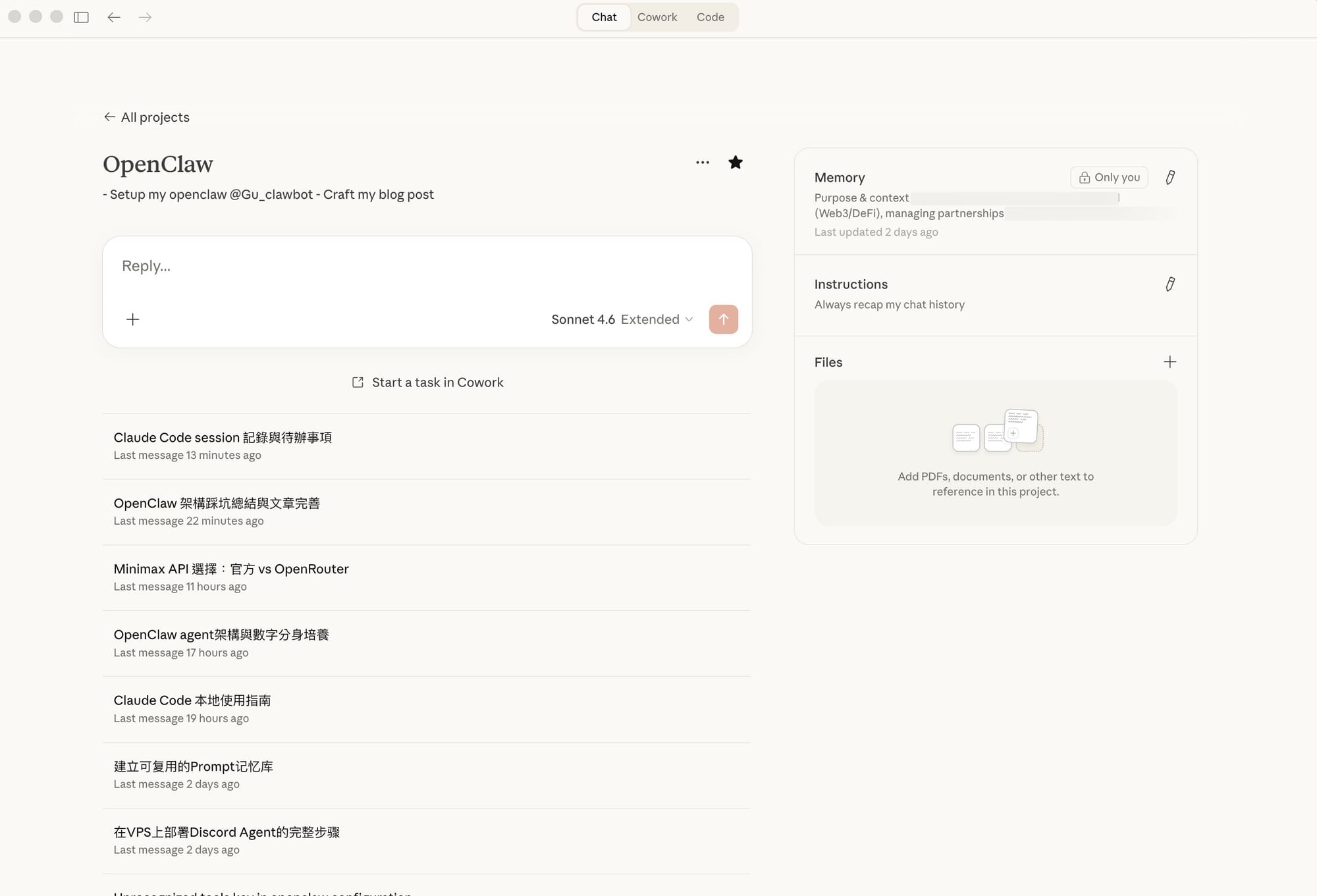Click the empty Files drop area
This screenshot has height=896, width=1317.
995,453
